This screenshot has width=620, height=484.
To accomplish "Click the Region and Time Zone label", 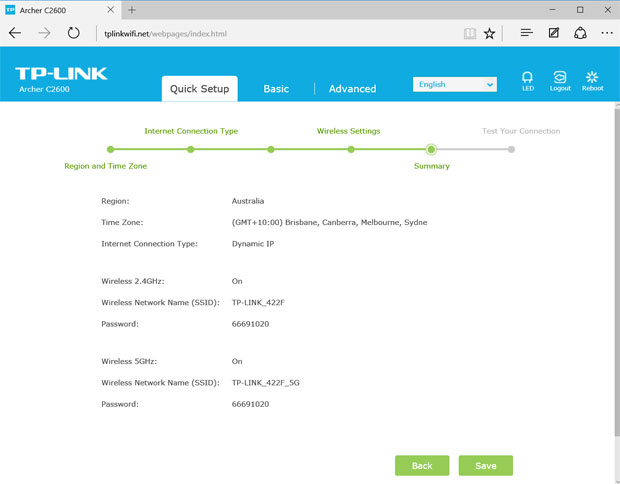I will pyautogui.click(x=106, y=166).
